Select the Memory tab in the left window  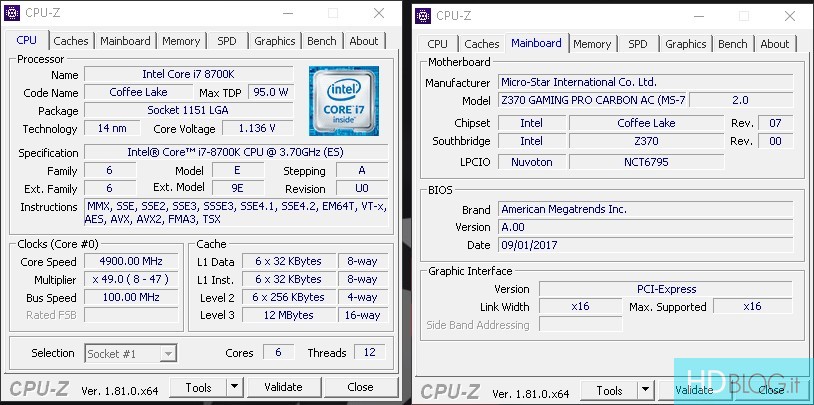click(x=181, y=41)
